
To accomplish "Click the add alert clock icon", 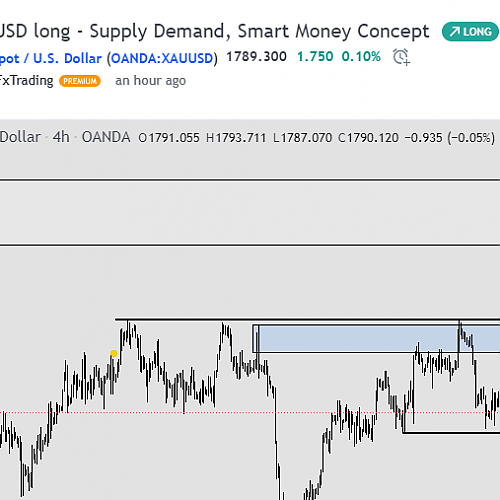I will pyautogui.click(x=401, y=57).
